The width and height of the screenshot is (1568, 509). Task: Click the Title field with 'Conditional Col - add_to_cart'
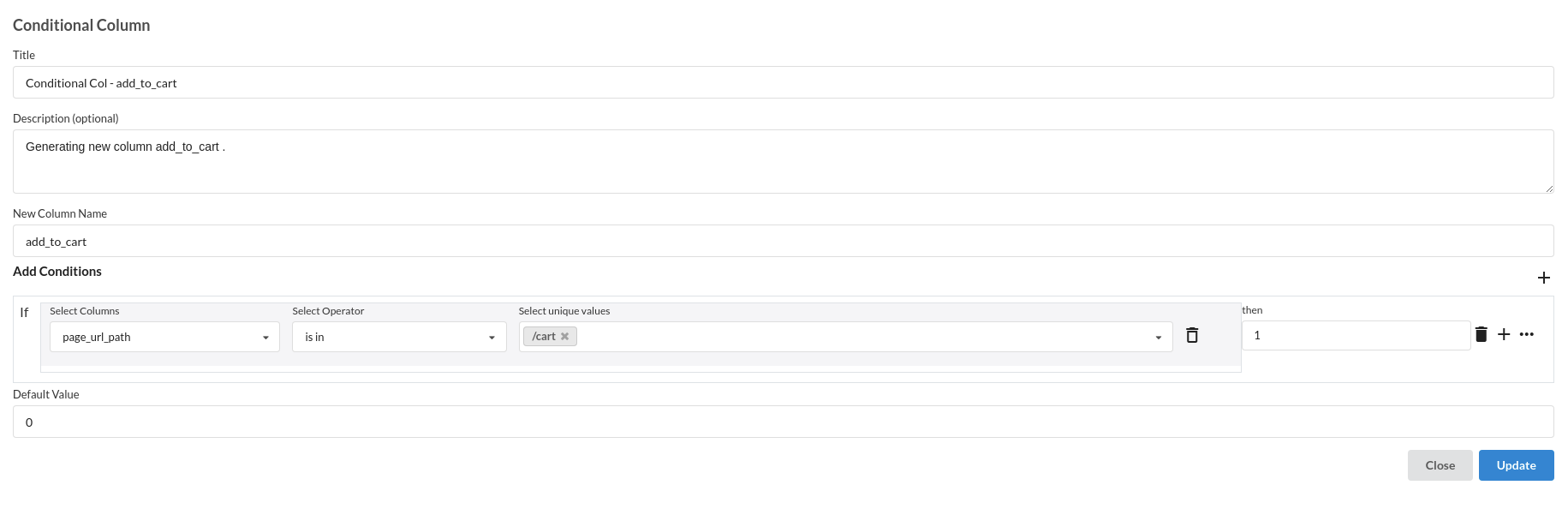(783, 82)
